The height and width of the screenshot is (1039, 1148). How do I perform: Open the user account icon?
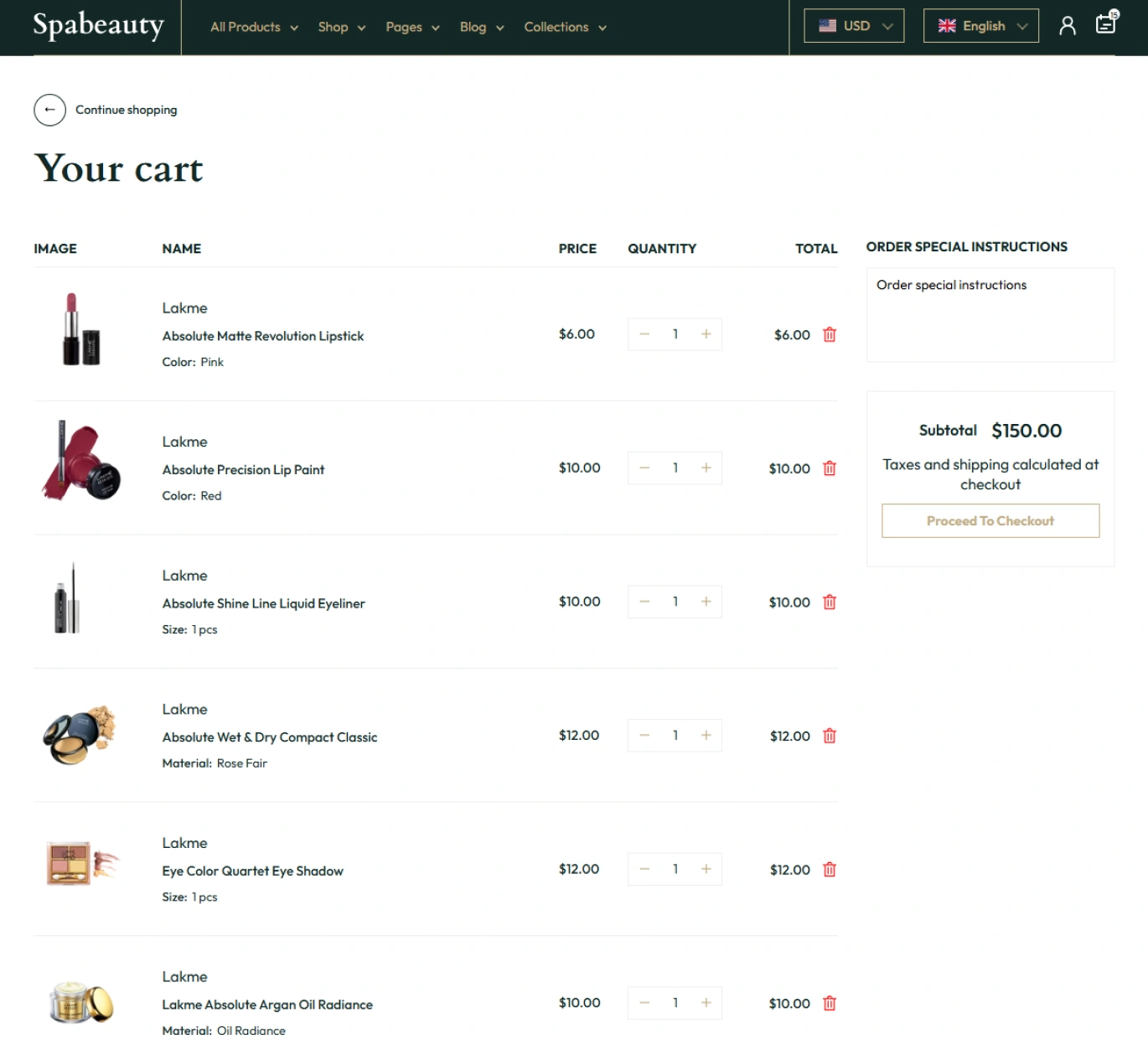click(1067, 26)
